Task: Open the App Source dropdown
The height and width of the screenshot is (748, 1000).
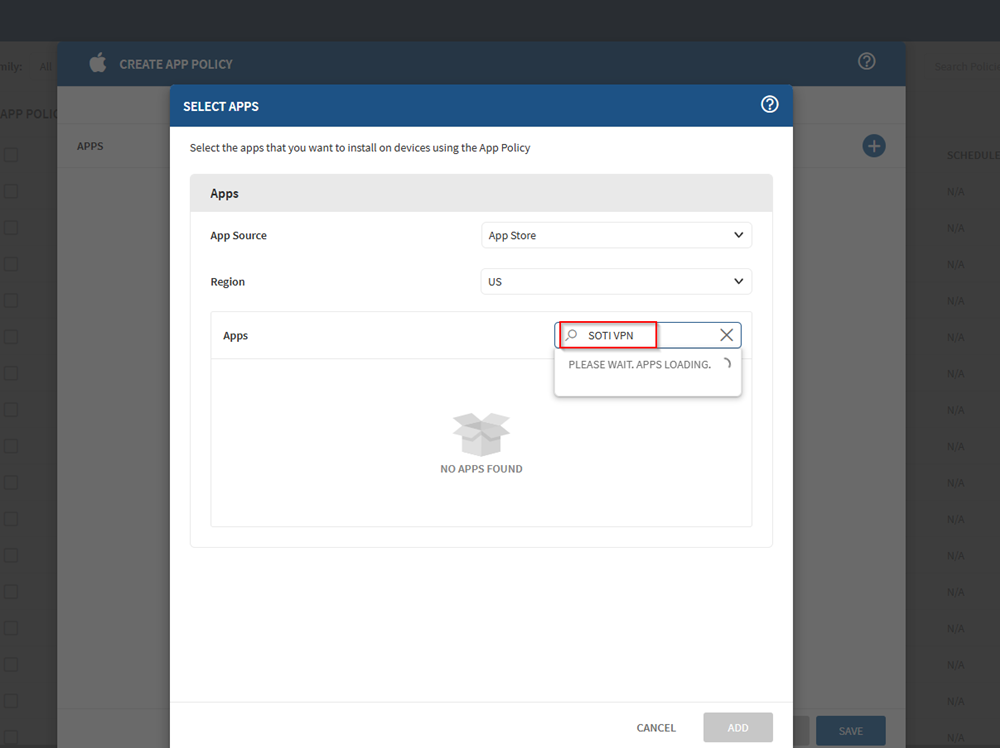Action: click(x=616, y=236)
